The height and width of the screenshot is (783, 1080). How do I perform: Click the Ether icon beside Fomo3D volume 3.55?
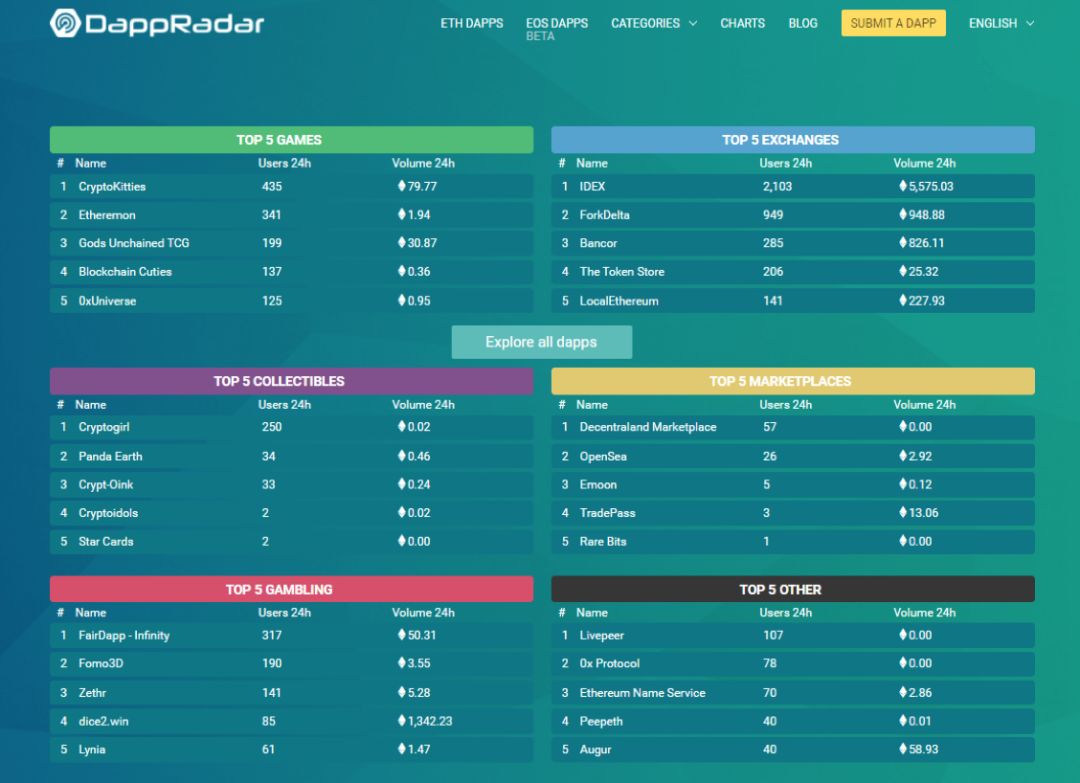(x=402, y=663)
